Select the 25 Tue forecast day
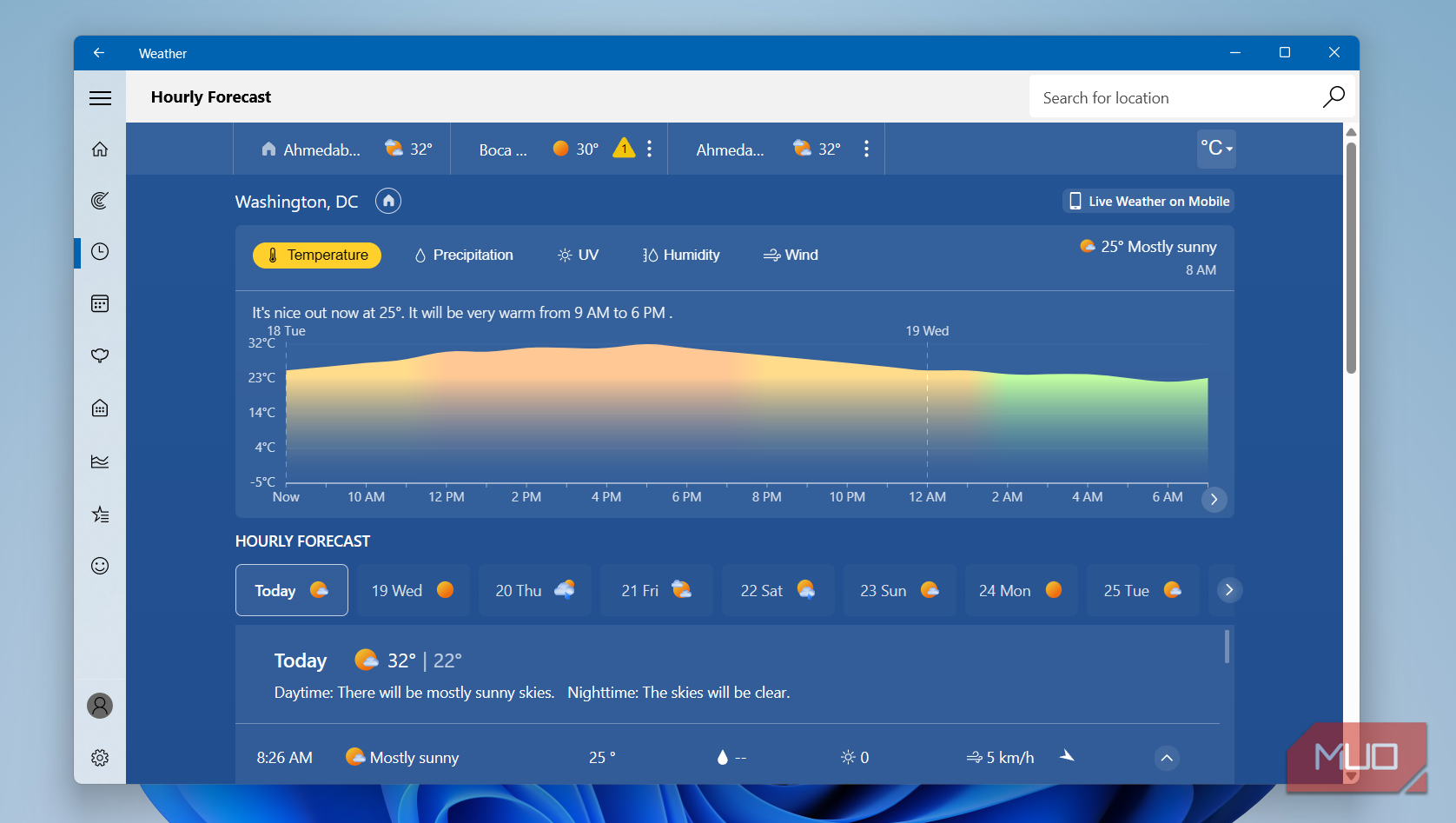The width and height of the screenshot is (1456, 823). pyautogui.click(x=1143, y=590)
